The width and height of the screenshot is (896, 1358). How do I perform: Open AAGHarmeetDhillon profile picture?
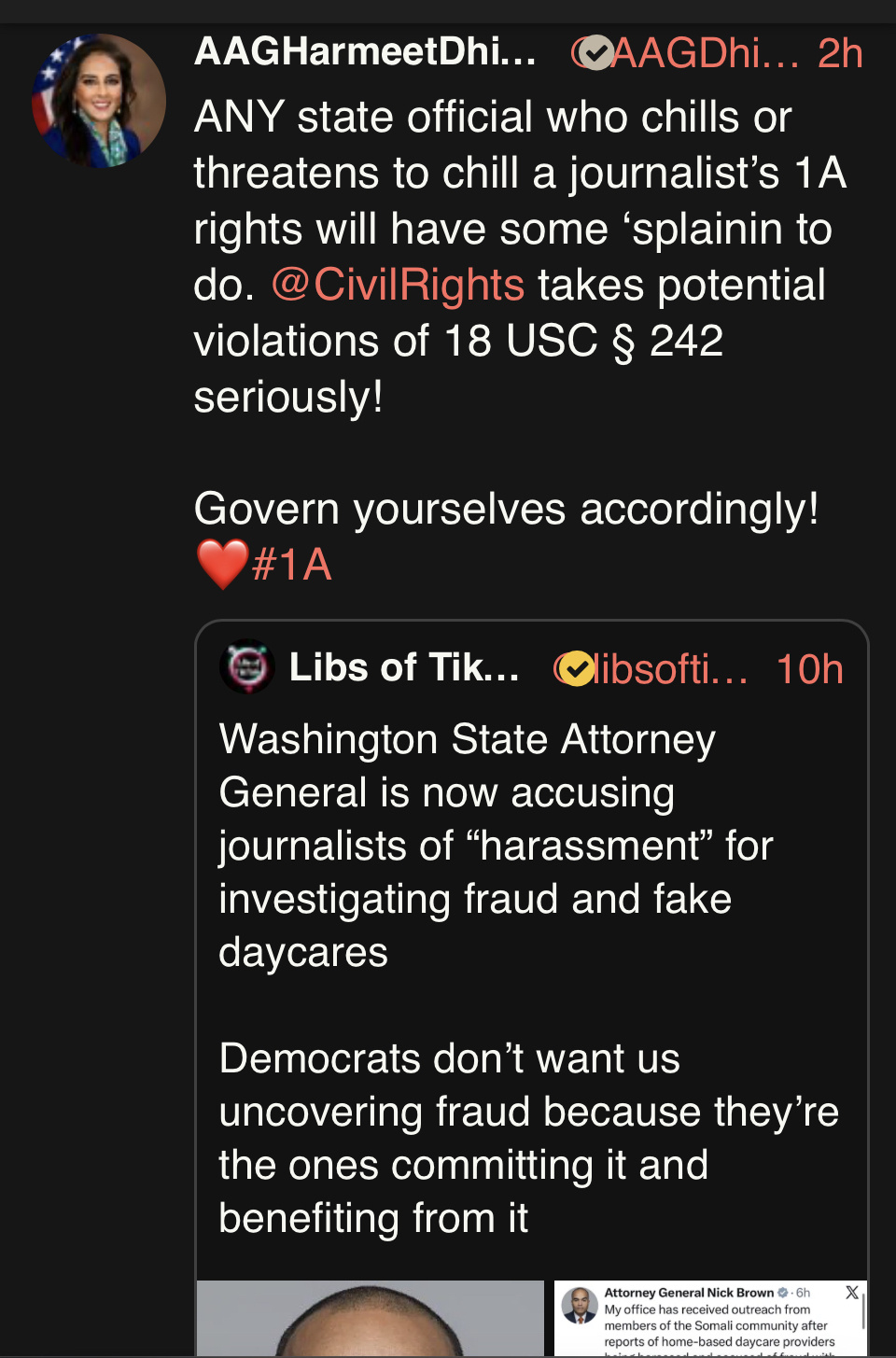(98, 101)
